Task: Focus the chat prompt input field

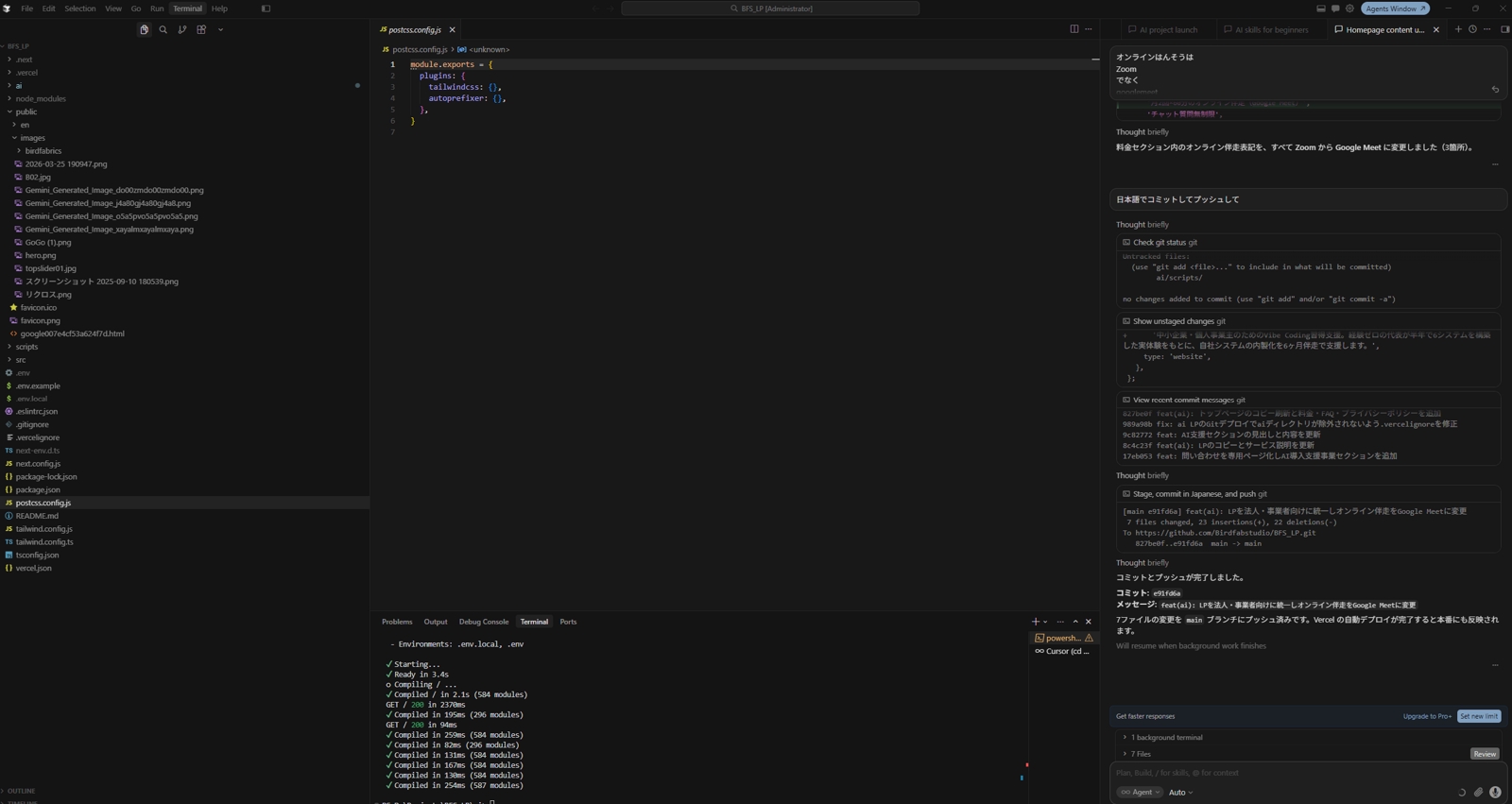Action: tap(1308, 773)
